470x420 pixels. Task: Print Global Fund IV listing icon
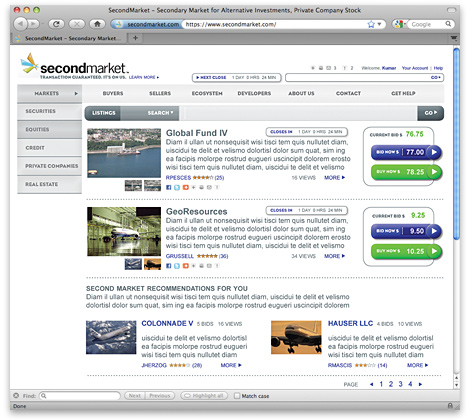(x=201, y=187)
